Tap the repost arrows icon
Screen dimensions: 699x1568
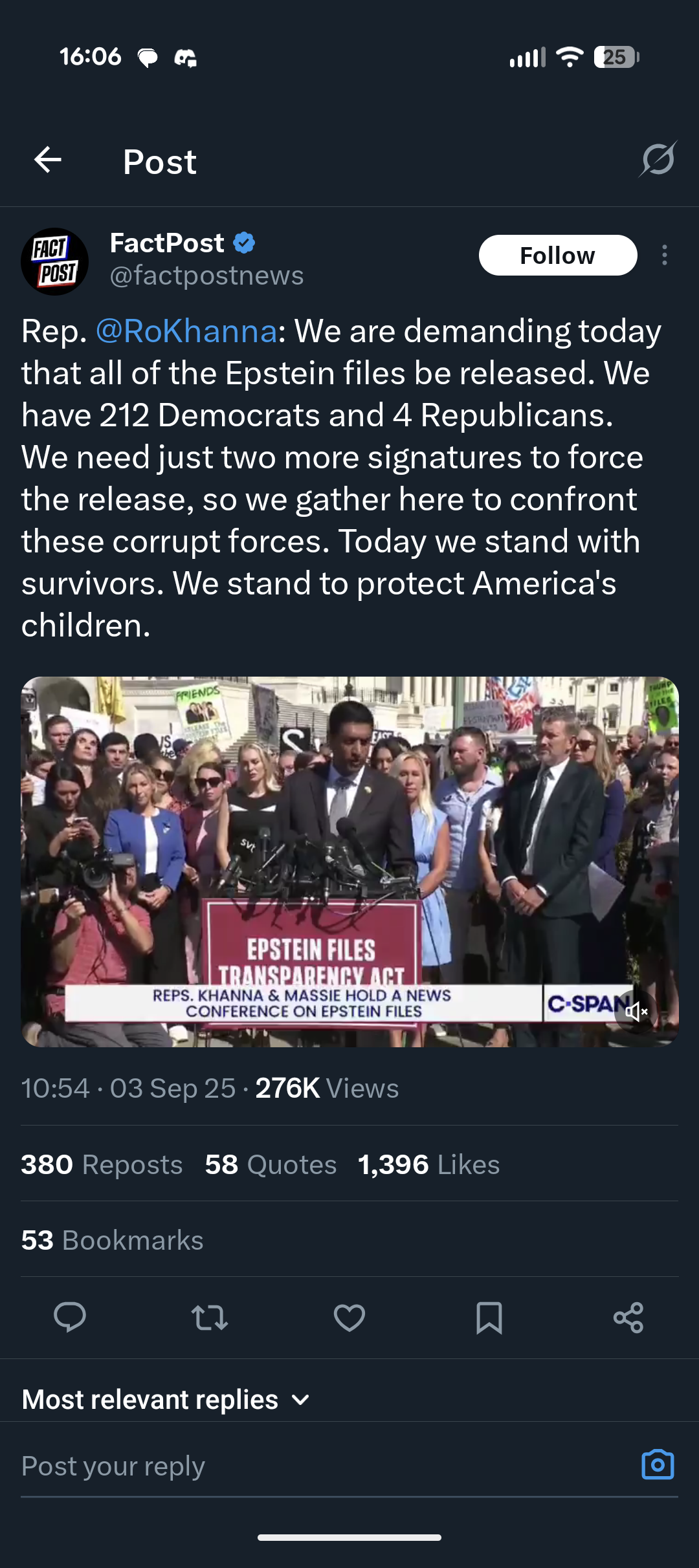(x=210, y=1317)
